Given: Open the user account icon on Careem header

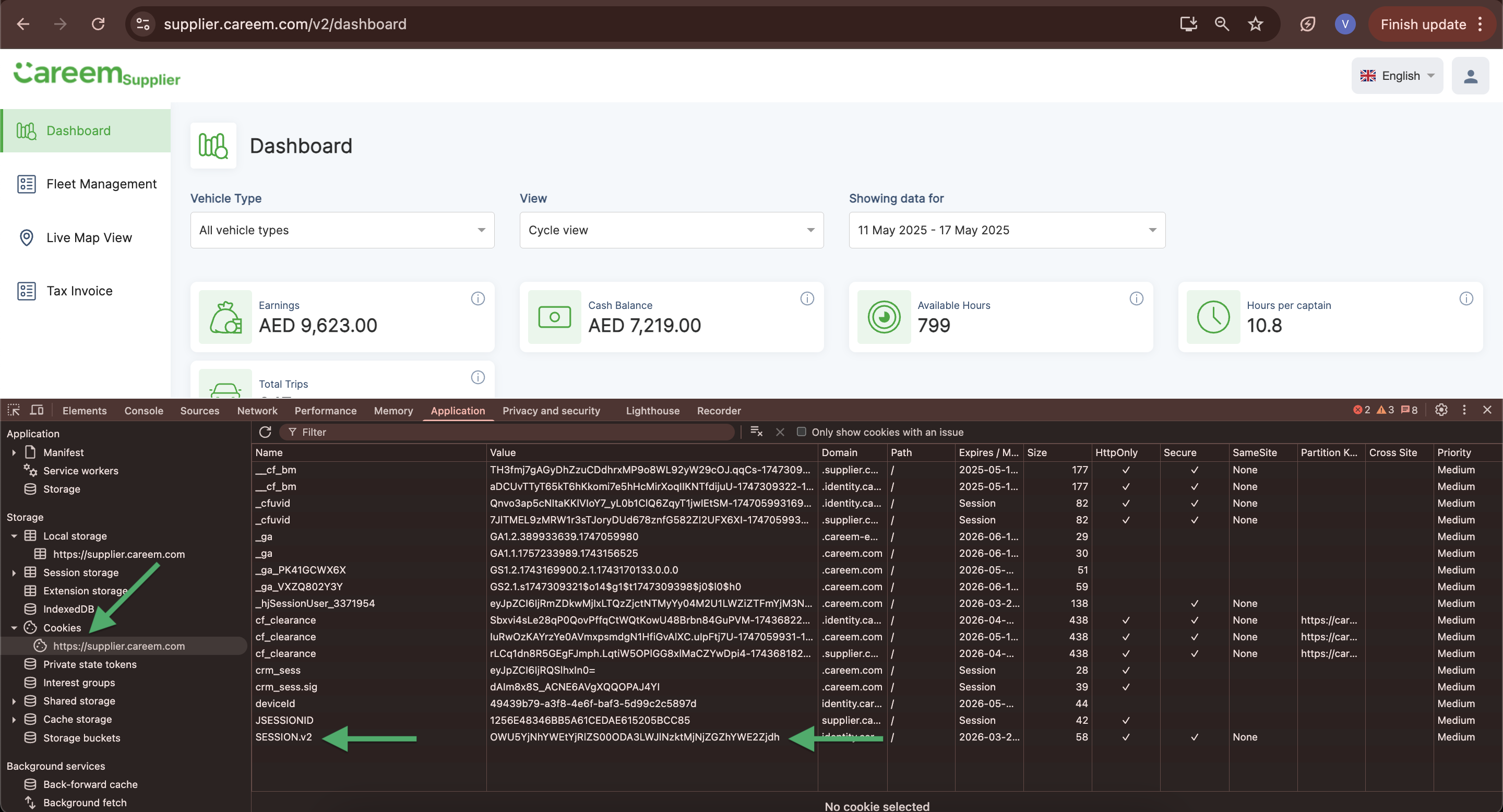Looking at the screenshot, I should 1470,76.
